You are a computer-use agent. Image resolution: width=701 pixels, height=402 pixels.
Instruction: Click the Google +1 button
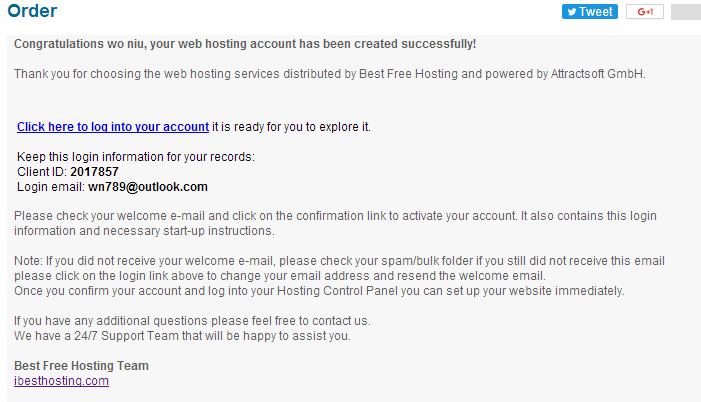click(x=644, y=12)
